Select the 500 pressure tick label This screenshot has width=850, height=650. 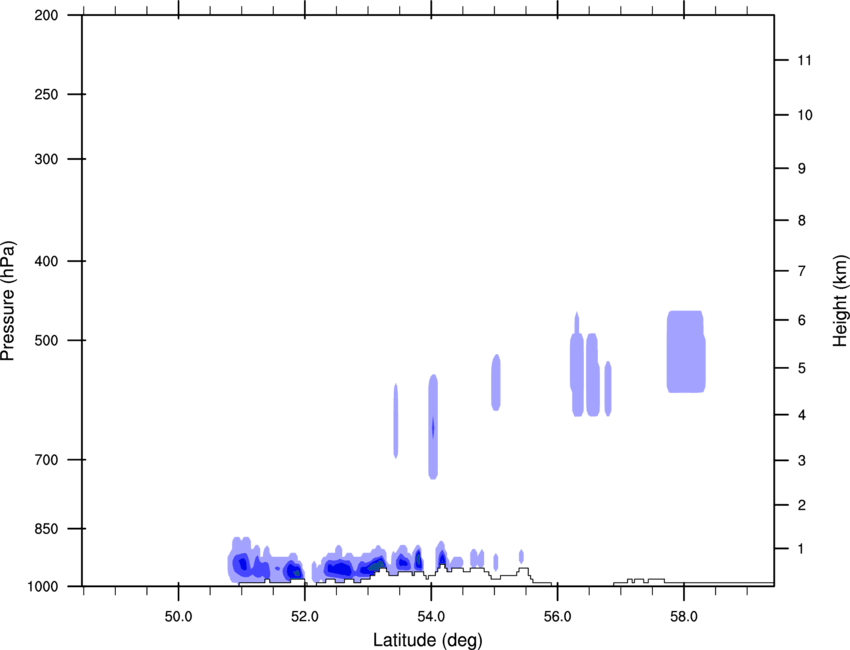47,340
